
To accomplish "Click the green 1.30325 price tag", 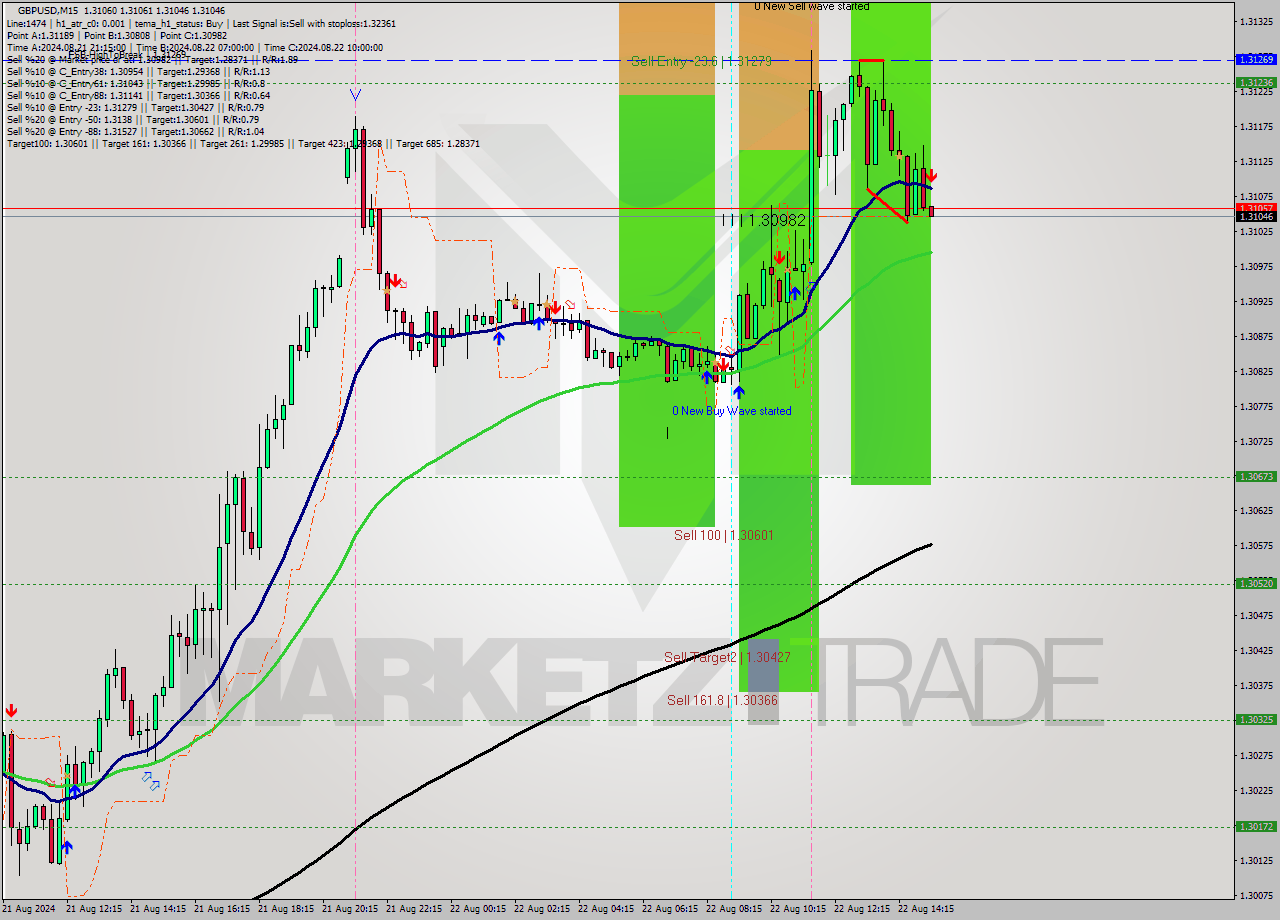I will (1256, 720).
